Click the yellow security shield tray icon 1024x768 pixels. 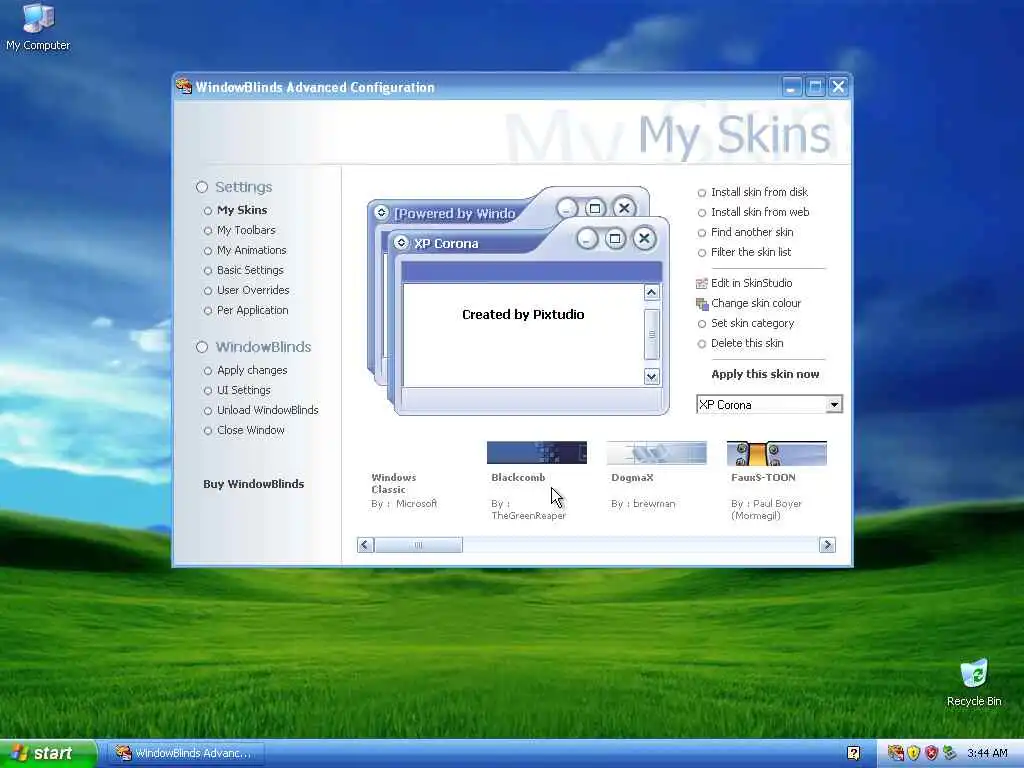pyautogui.click(x=914, y=753)
